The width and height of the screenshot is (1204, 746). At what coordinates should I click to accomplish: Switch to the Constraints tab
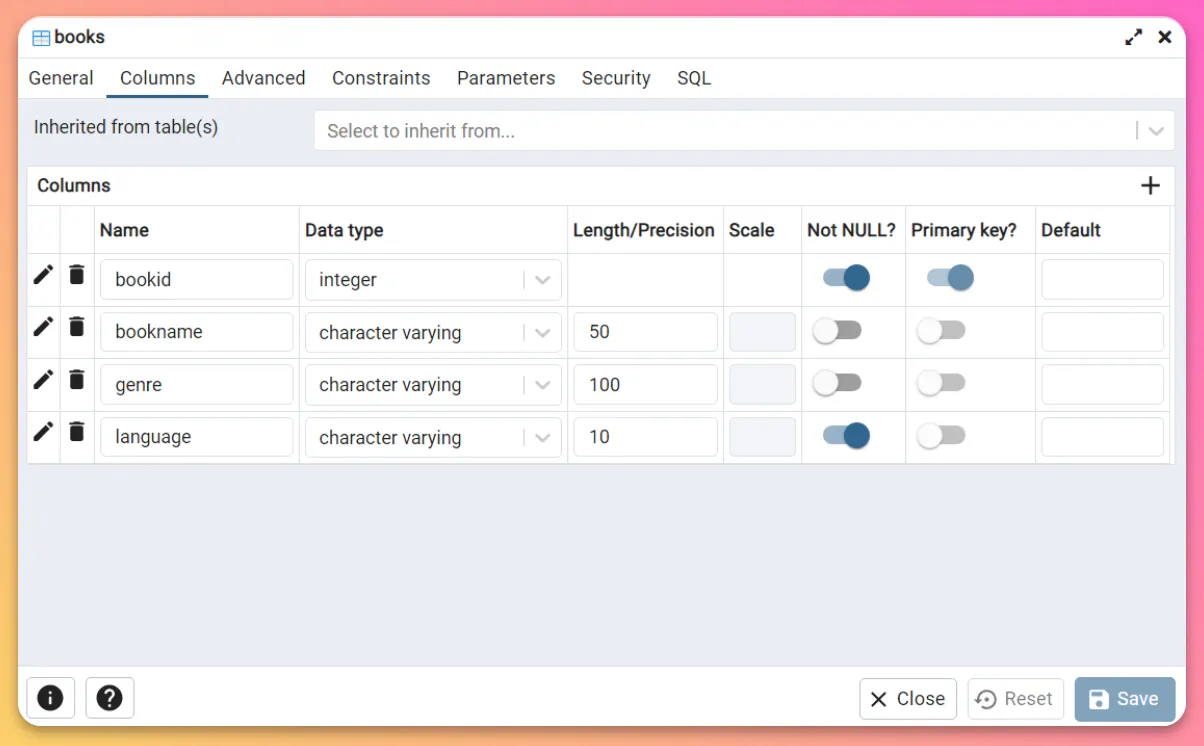point(381,78)
